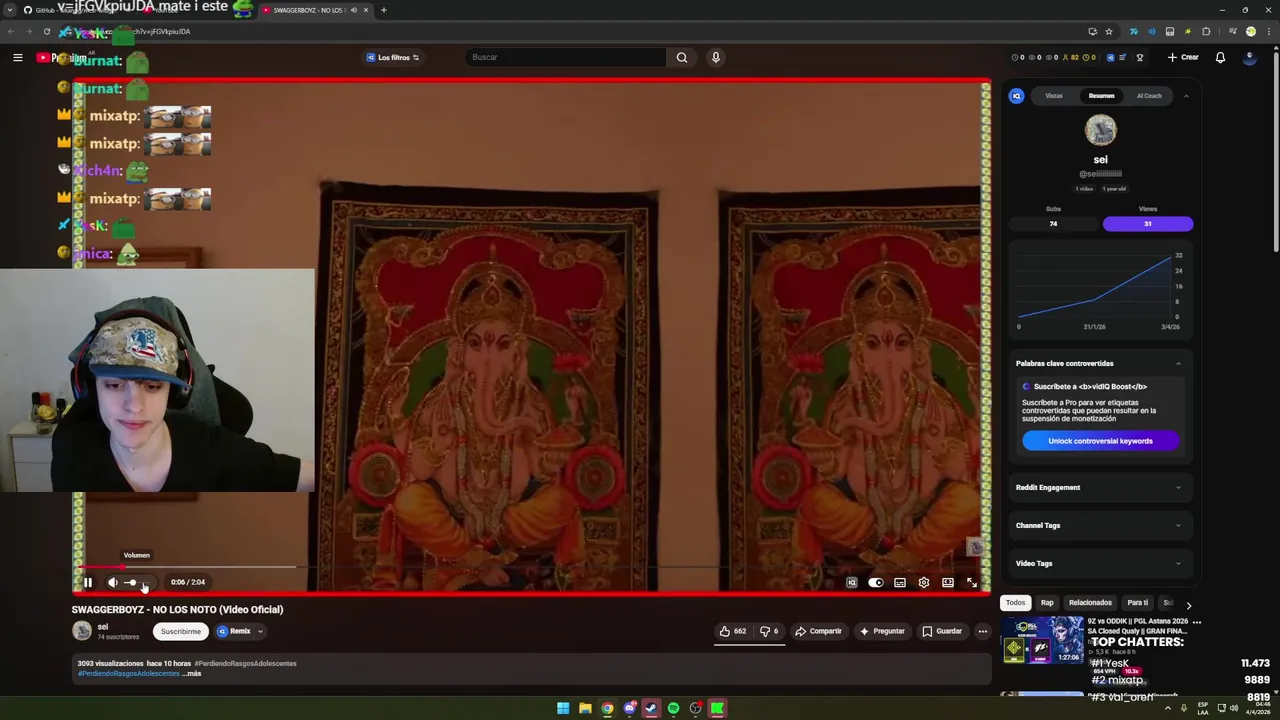Viewport: 1280px width, 720px height.
Task: Bookmark the page with the star icon
Action: click(1109, 31)
